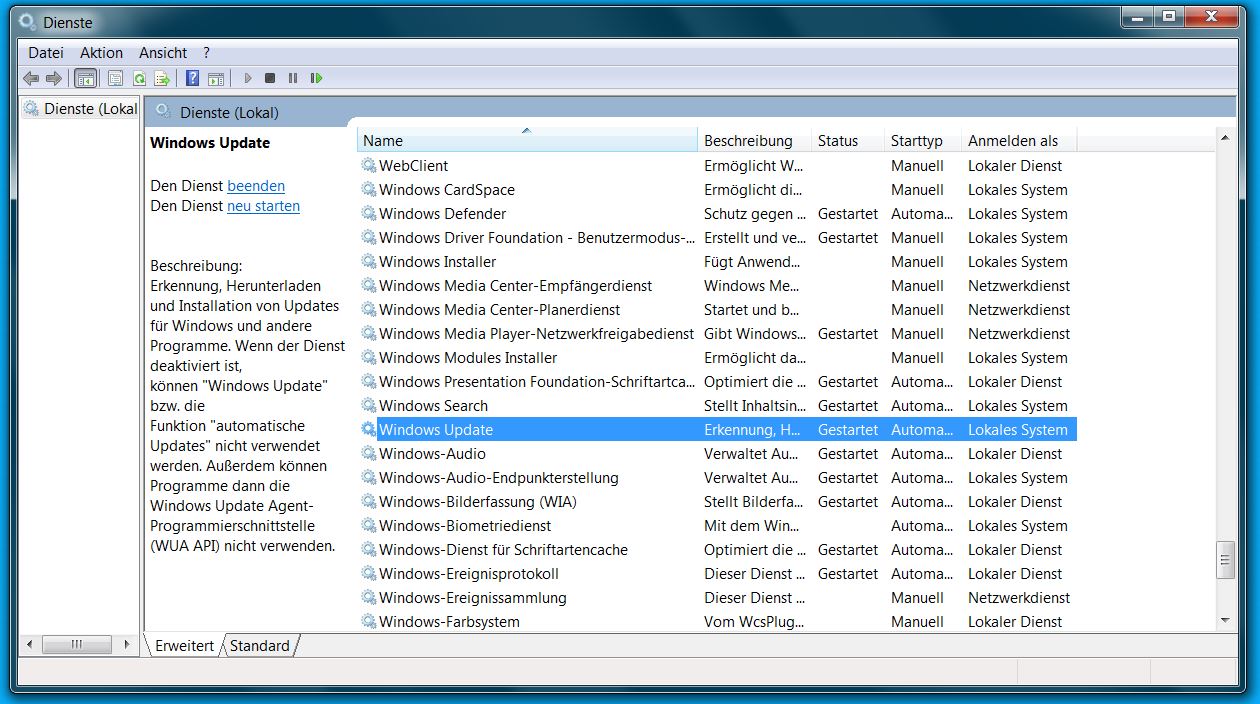
Task: Open the Datei menu
Action: tap(46, 53)
